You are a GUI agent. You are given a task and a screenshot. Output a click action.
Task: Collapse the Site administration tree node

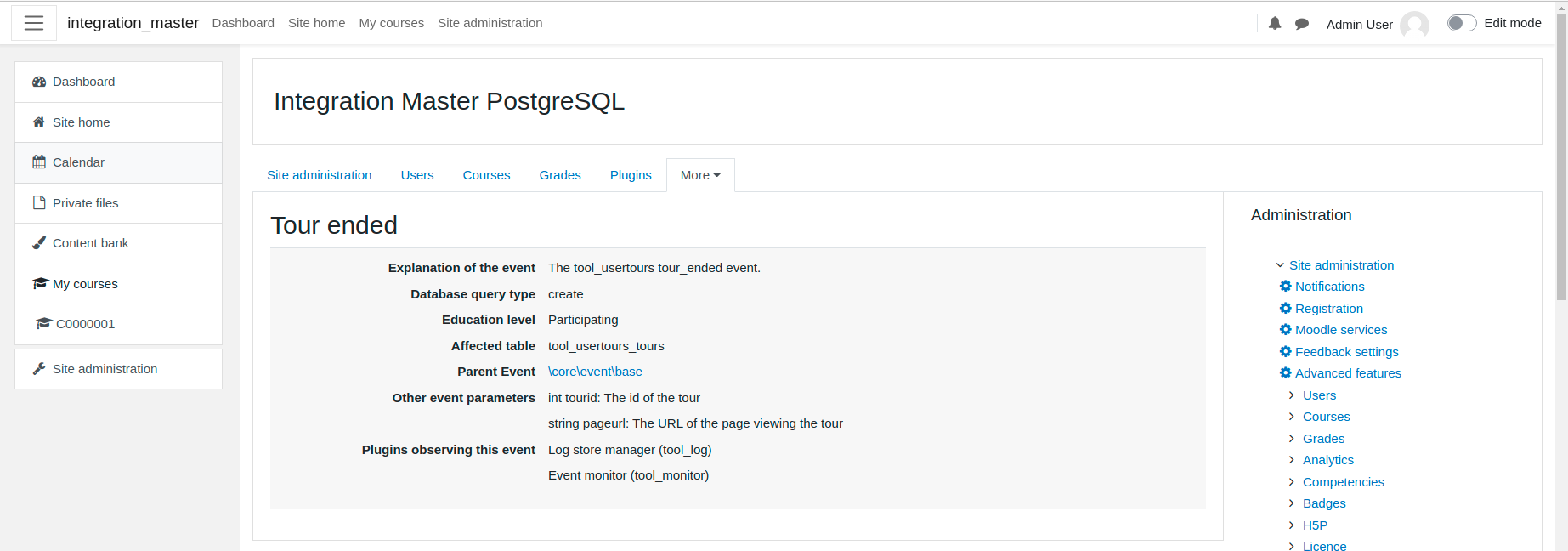coord(1280,265)
